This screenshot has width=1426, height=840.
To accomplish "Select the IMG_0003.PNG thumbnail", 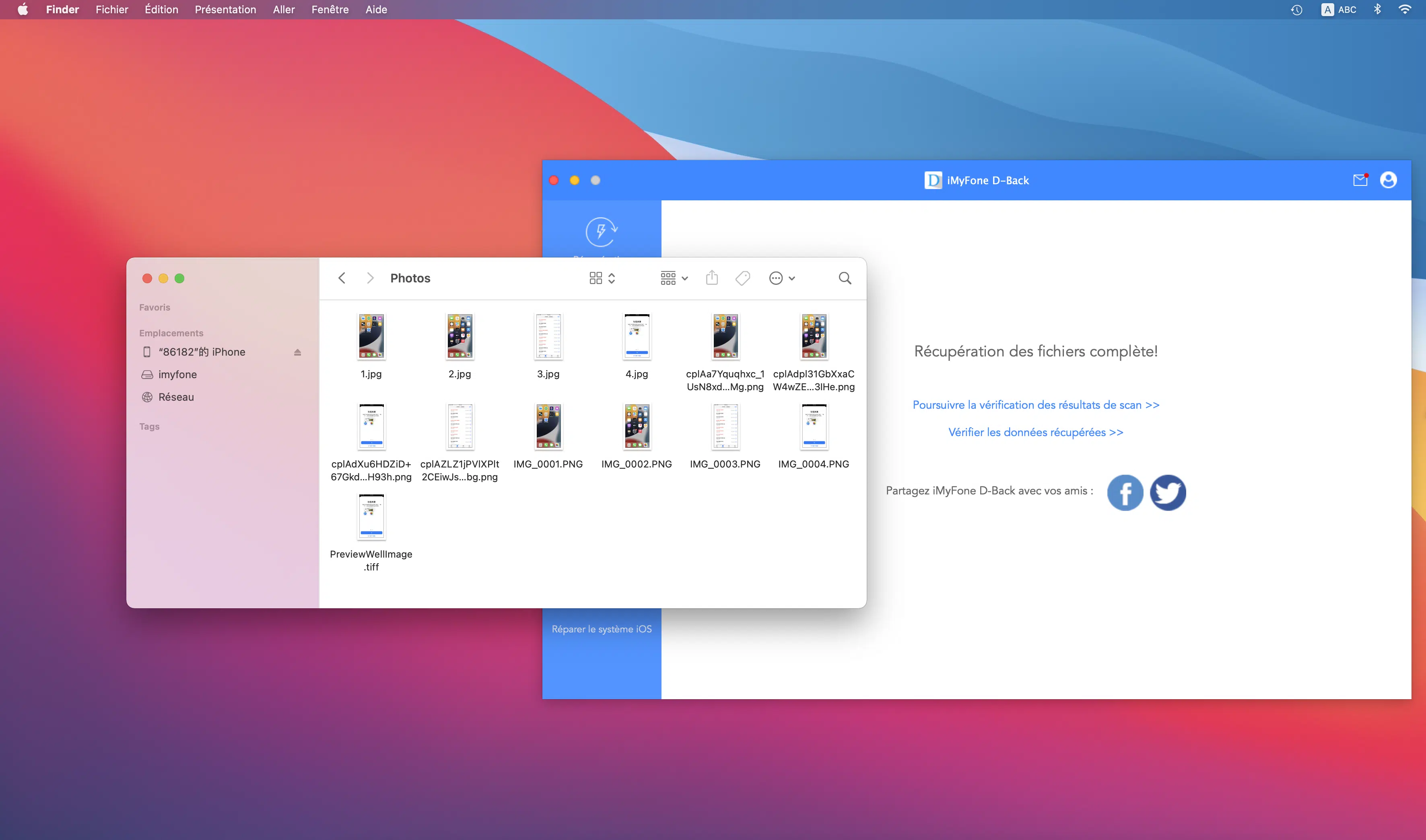I will pos(725,426).
